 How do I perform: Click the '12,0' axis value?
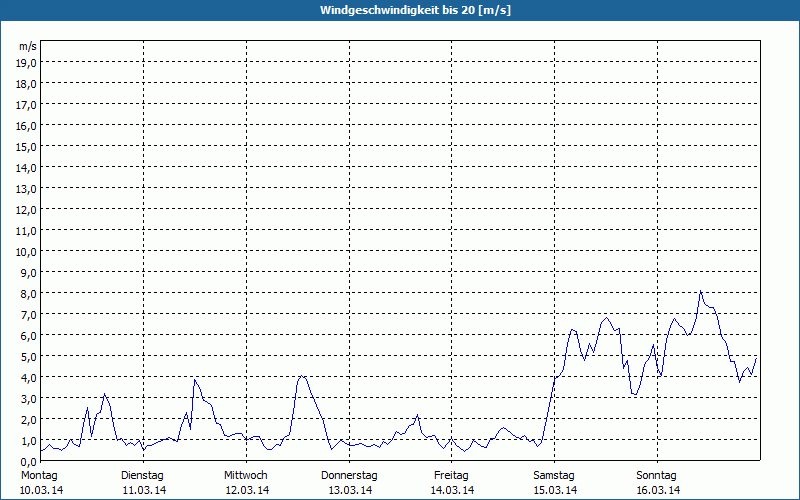[x=27, y=210]
